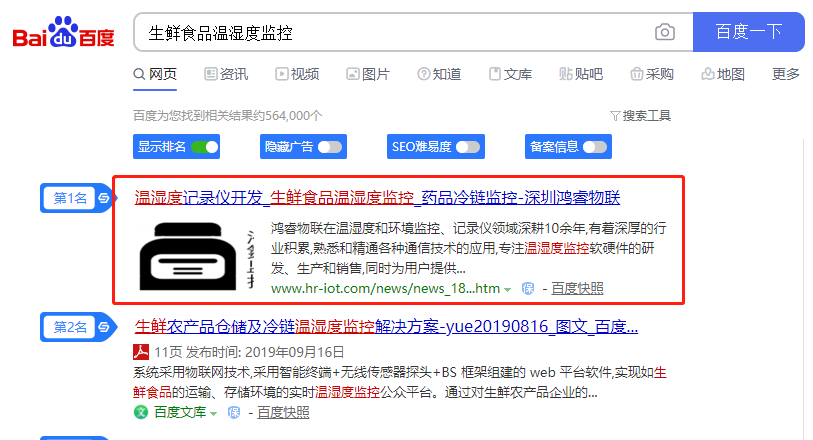The width and height of the screenshot is (813, 440).
Task: Toggle the 显示排名 switch off
Action: [205, 147]
